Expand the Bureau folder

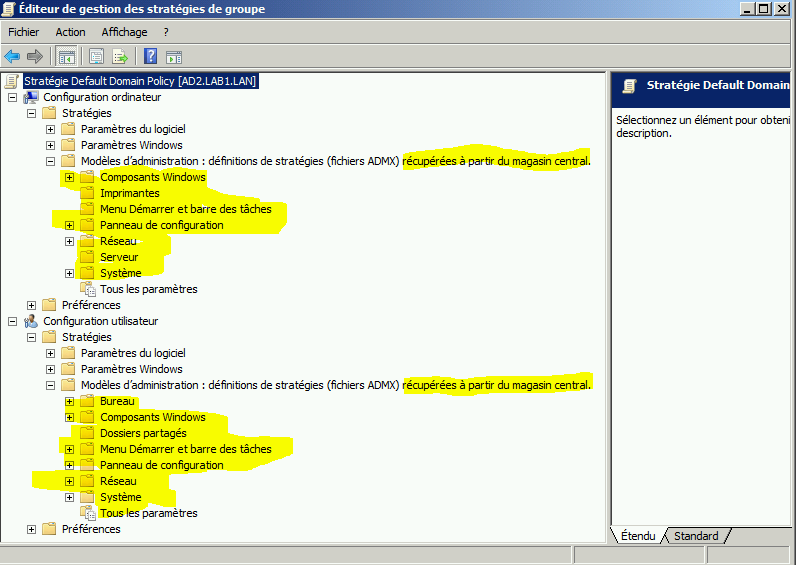click(x=70, y=402)
